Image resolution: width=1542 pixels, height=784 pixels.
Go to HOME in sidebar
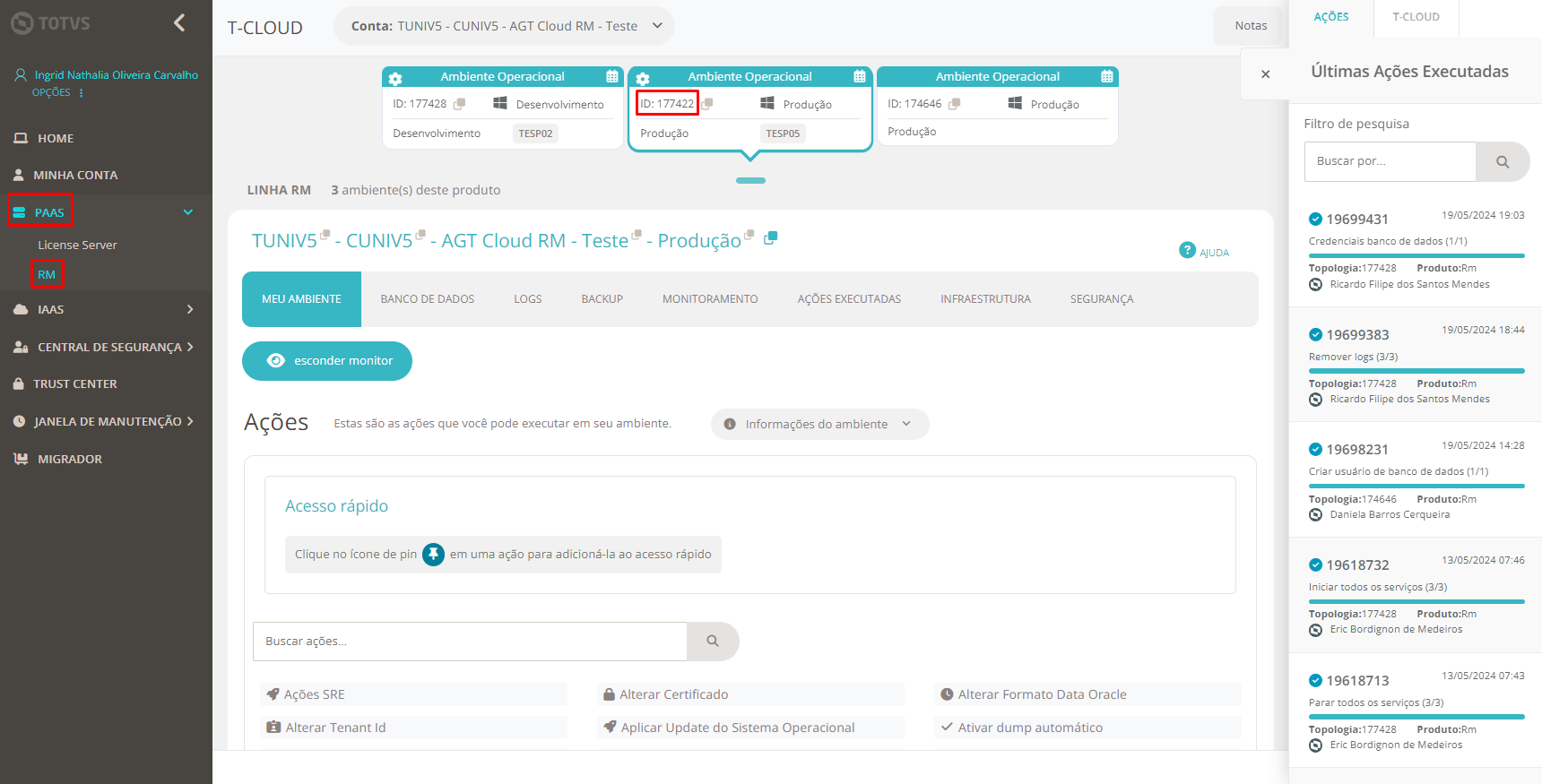pos(56,138)
